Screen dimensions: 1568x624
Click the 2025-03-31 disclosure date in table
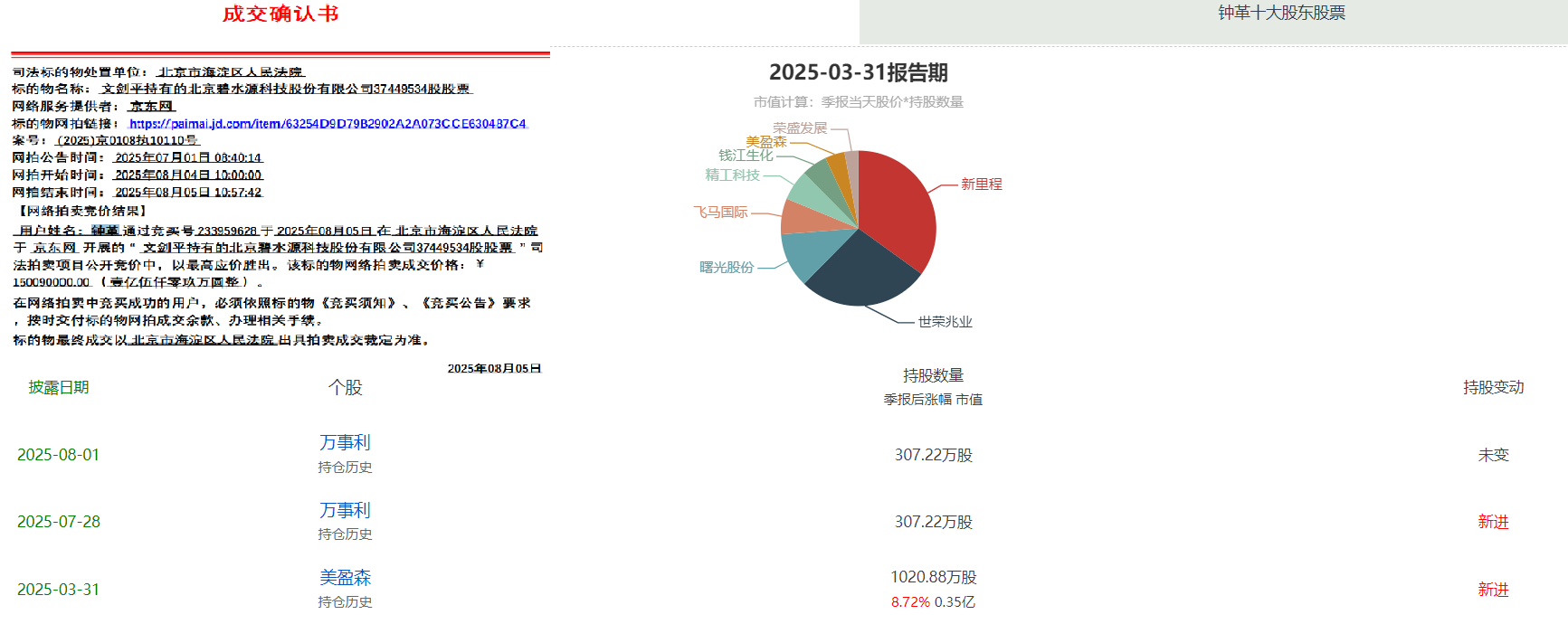(59, 590)
